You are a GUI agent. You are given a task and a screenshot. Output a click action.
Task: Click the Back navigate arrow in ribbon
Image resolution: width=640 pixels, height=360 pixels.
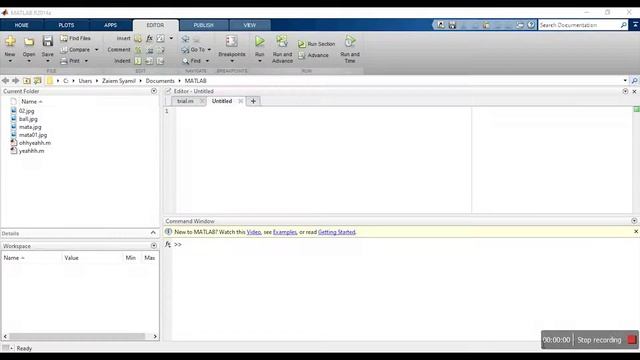[185, 38]
